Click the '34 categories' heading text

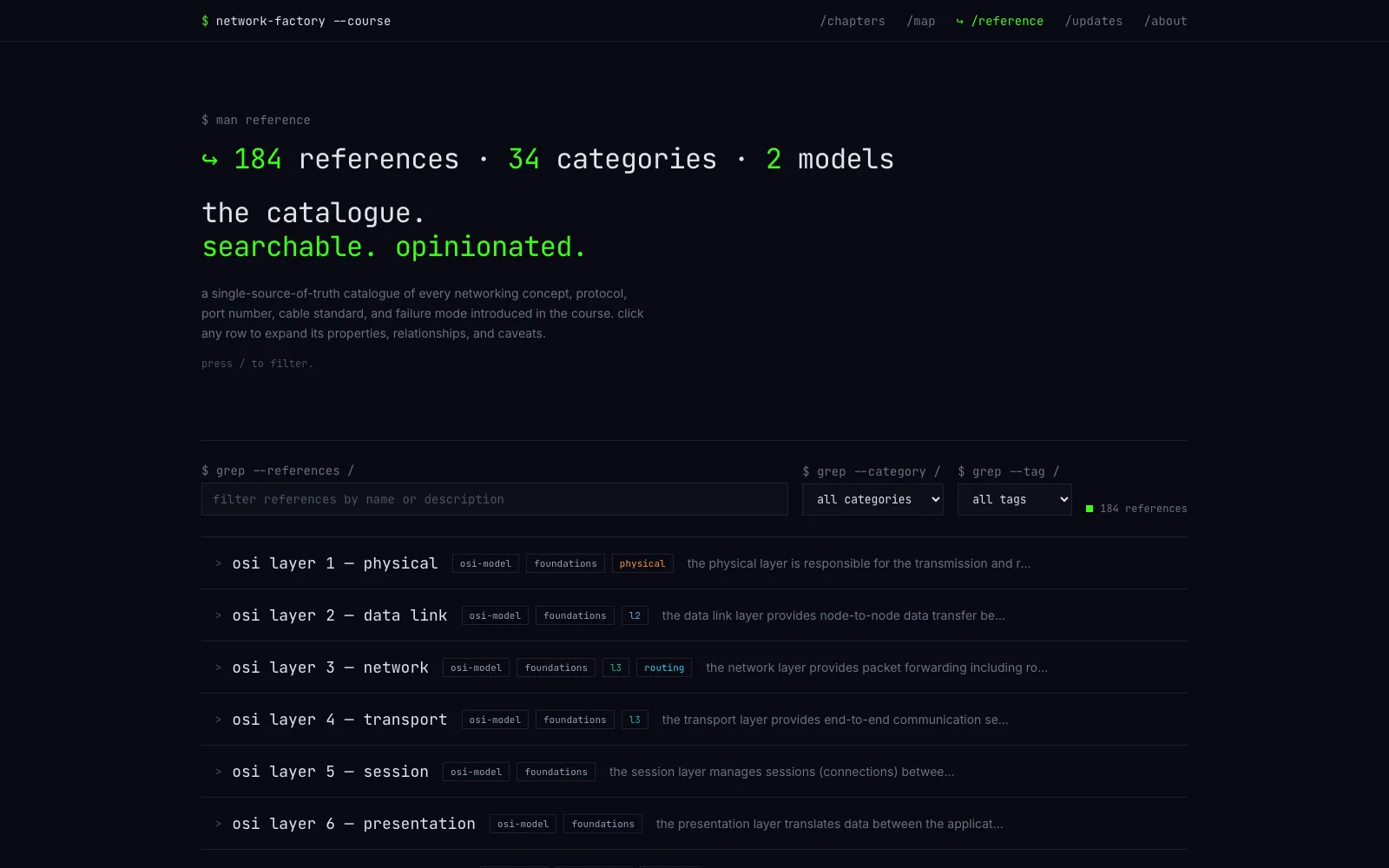click(x=612, y=159)
